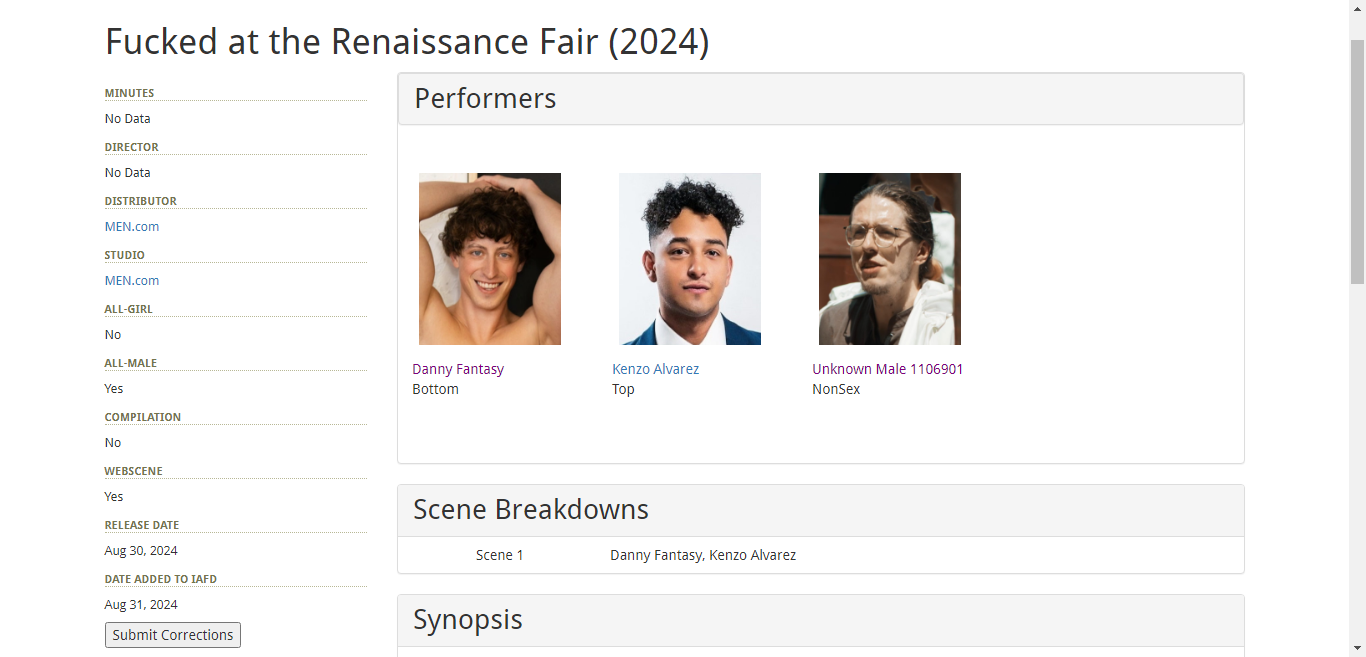Click the page title heading

click(x=406, y=42)
